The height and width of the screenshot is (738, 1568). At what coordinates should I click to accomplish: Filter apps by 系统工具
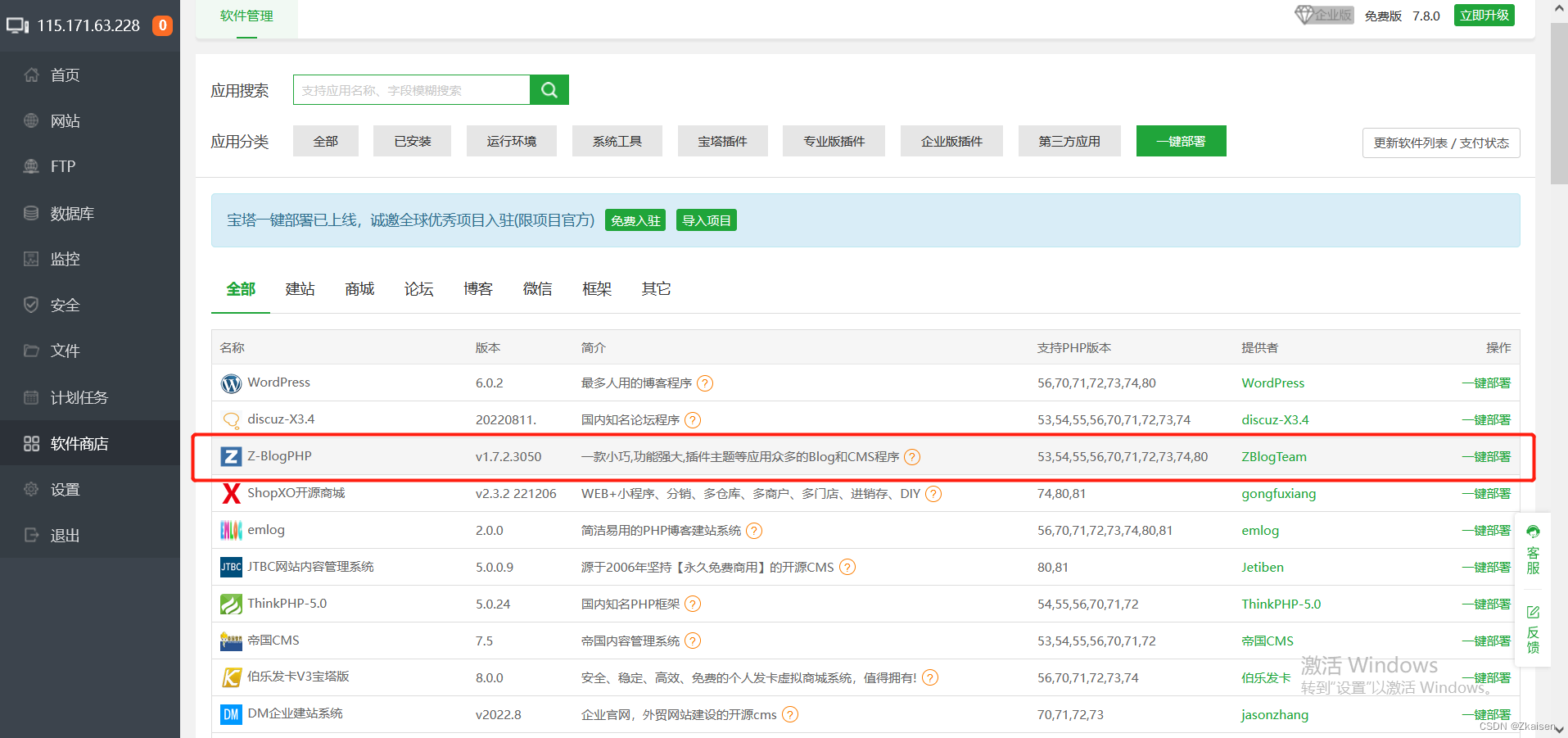(x=617, y=141)
